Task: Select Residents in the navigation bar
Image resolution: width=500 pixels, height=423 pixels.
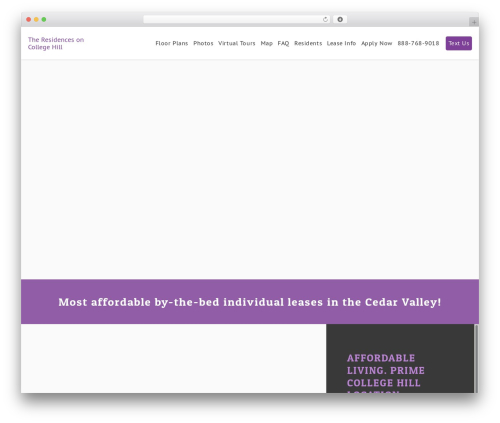Action: point(308,43)
